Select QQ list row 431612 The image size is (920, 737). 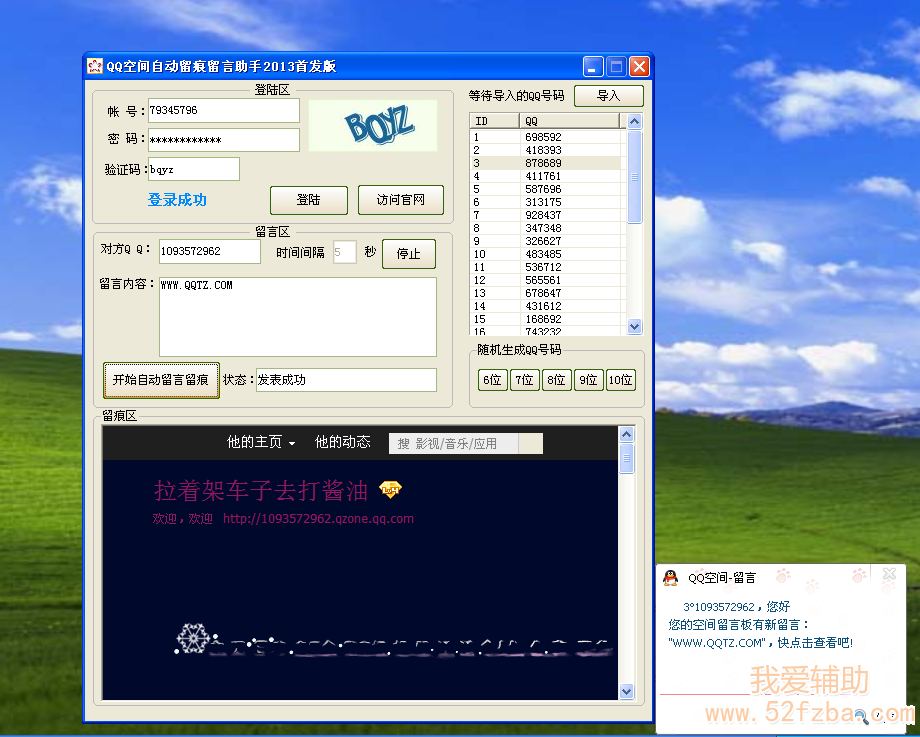[x=546, y=306]
